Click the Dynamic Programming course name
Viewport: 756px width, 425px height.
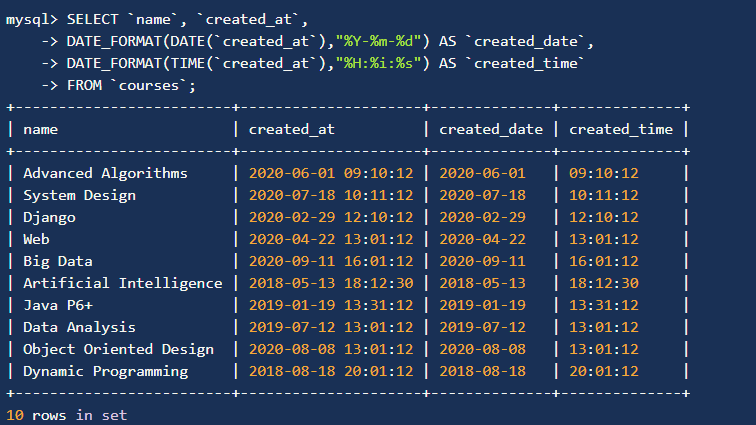pos(106,371)
